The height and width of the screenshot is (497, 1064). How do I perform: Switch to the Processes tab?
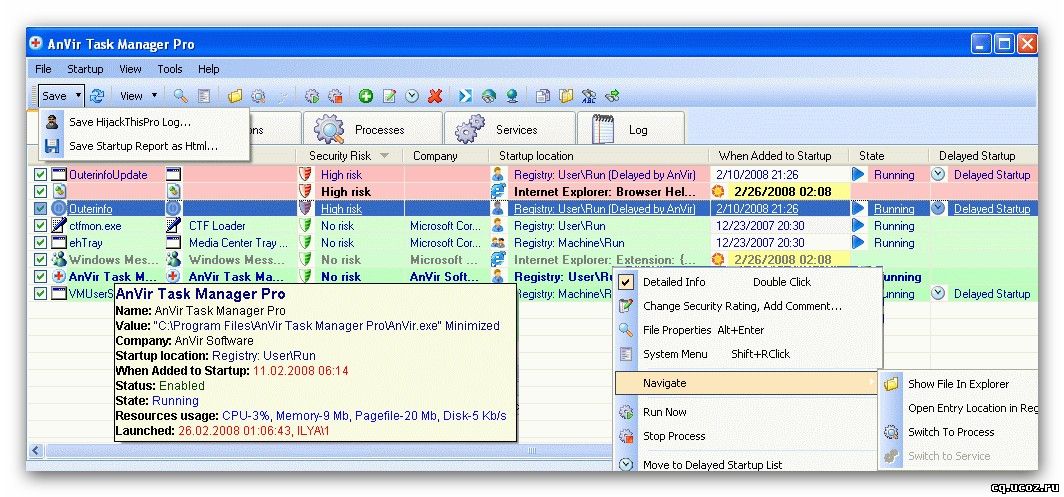(x=373, y=129)
